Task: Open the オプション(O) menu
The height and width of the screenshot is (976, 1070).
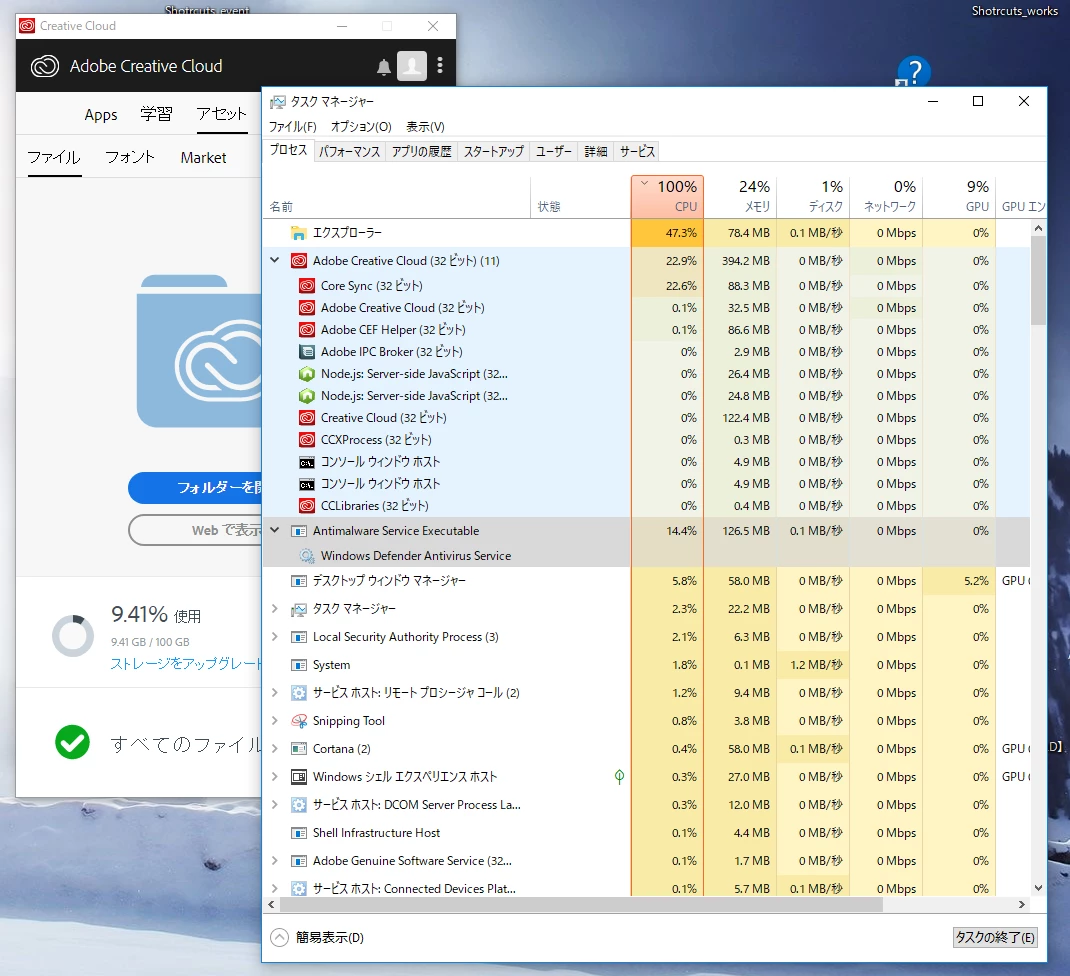Action: pyautogui.click(x=361, y=127)
